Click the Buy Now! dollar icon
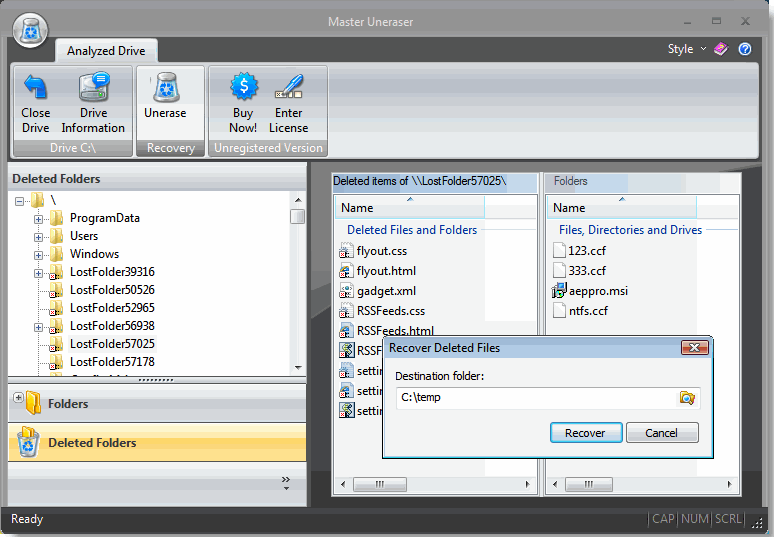 [243, 86]
